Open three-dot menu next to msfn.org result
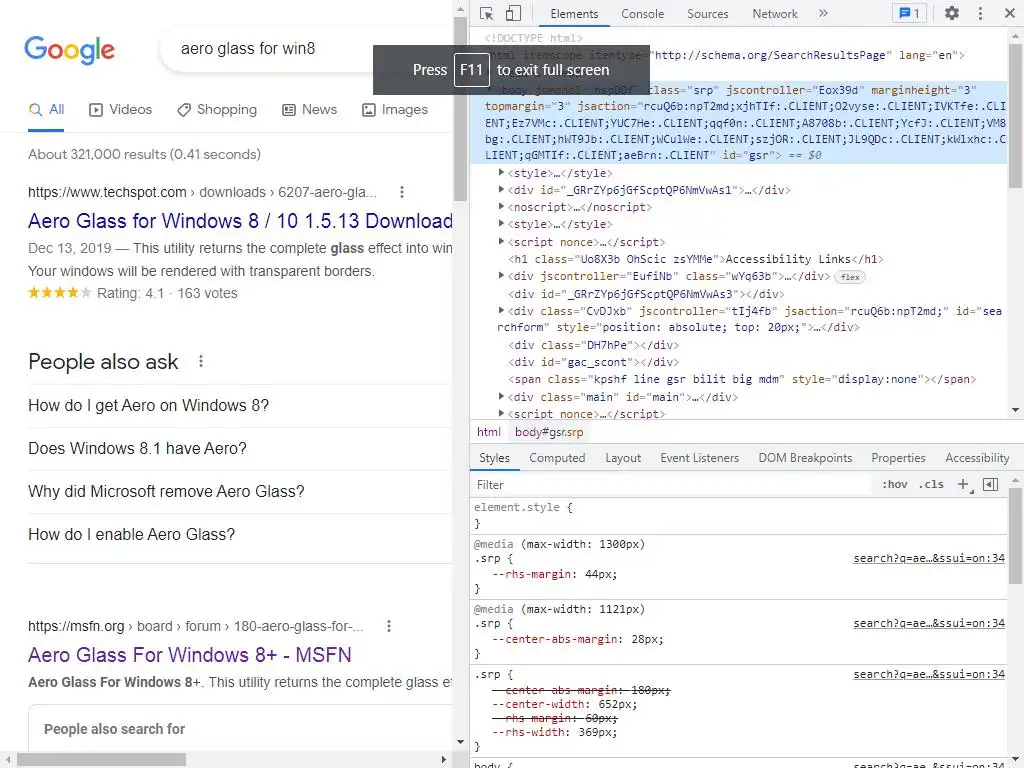This screenshot has height=768, width=1024. click(x=389, y=626)
